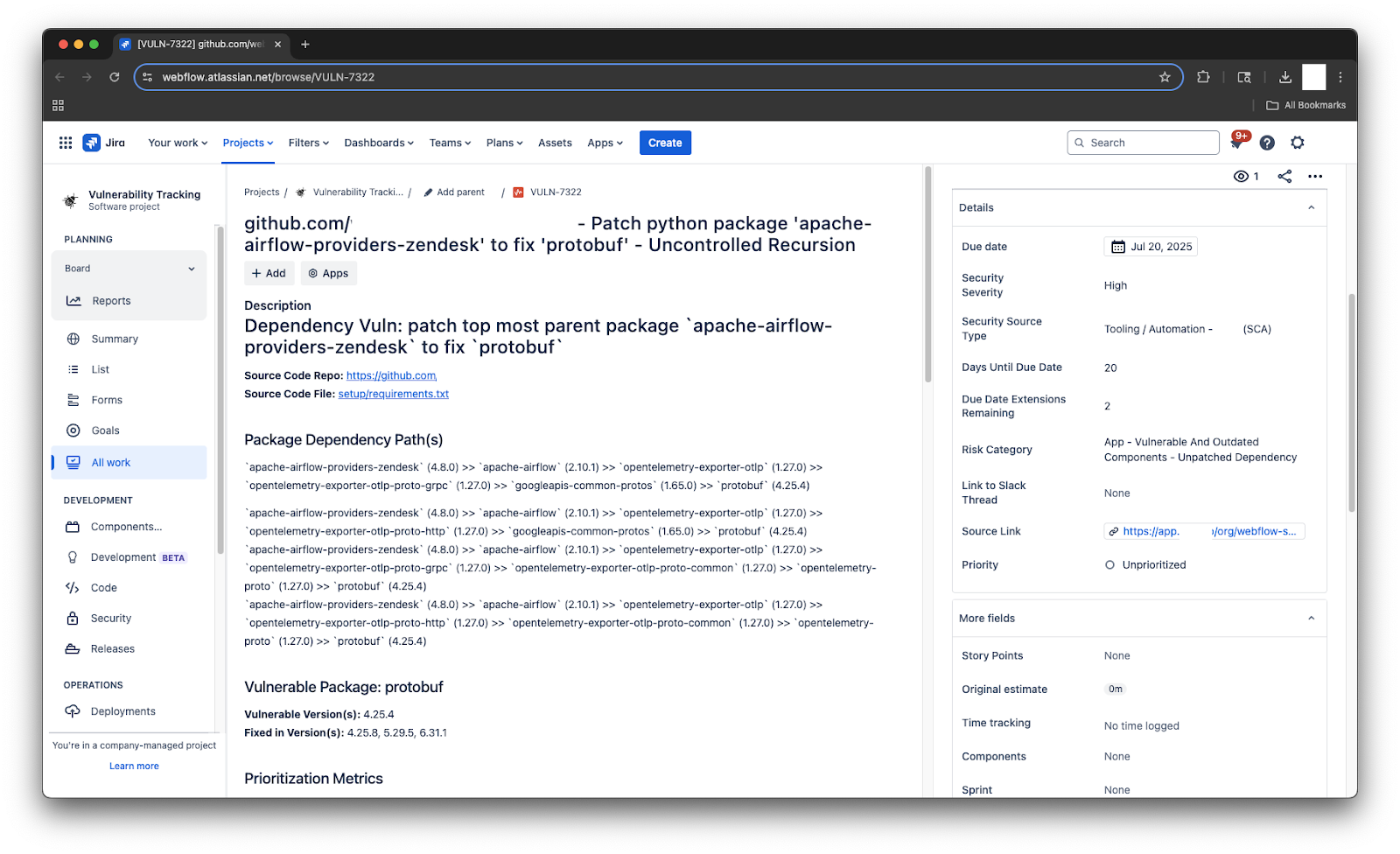The height and width of the screenshot is (854, 1400).
Task: Edit Due date Jul 20, 2025 field
Action: (1151, 247)
